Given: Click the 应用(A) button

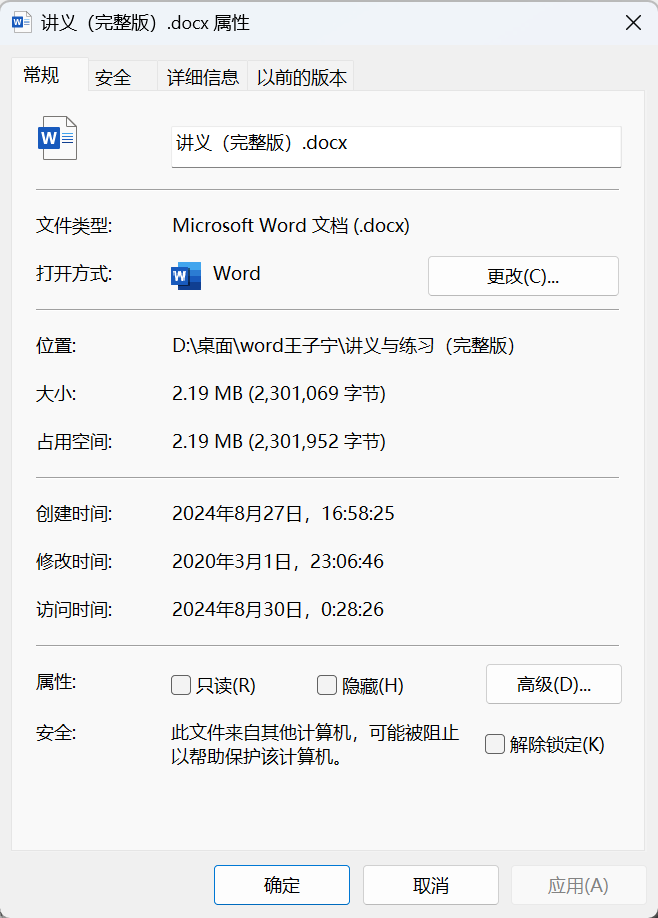Looking at the screenshot, I should [x=578, y=885].
